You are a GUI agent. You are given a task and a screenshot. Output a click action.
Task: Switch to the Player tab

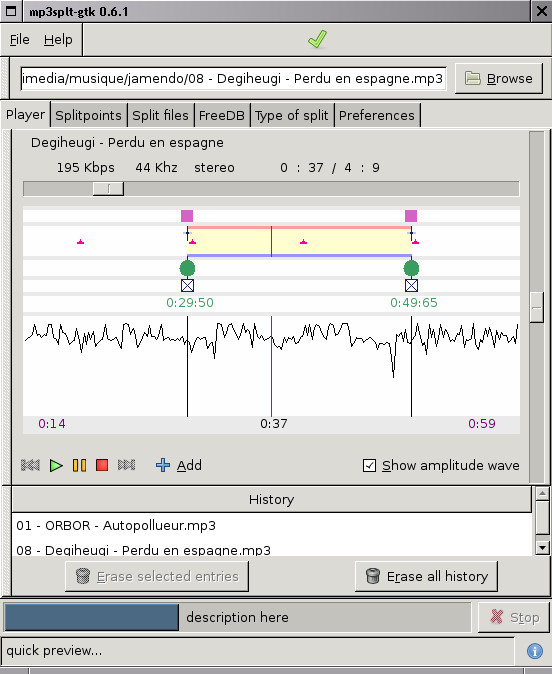(25, 114)
